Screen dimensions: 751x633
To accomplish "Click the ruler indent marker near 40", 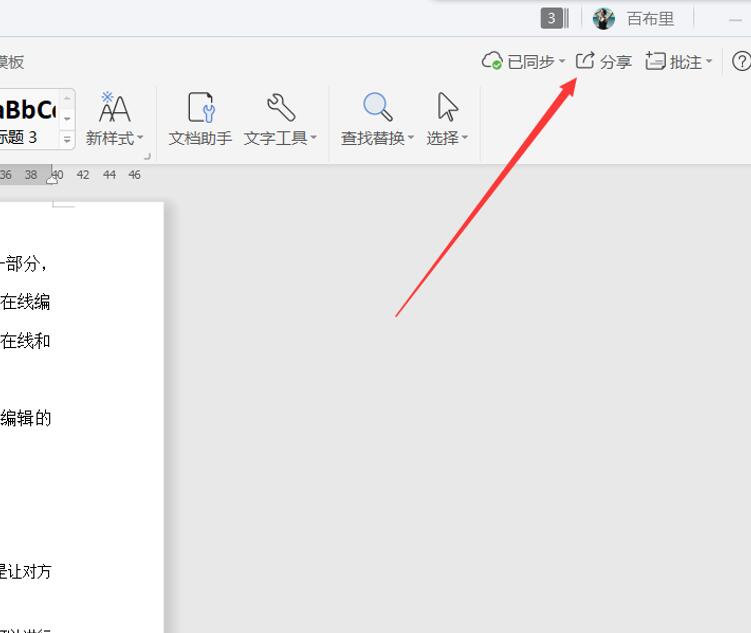I will (x=52, y=179).
